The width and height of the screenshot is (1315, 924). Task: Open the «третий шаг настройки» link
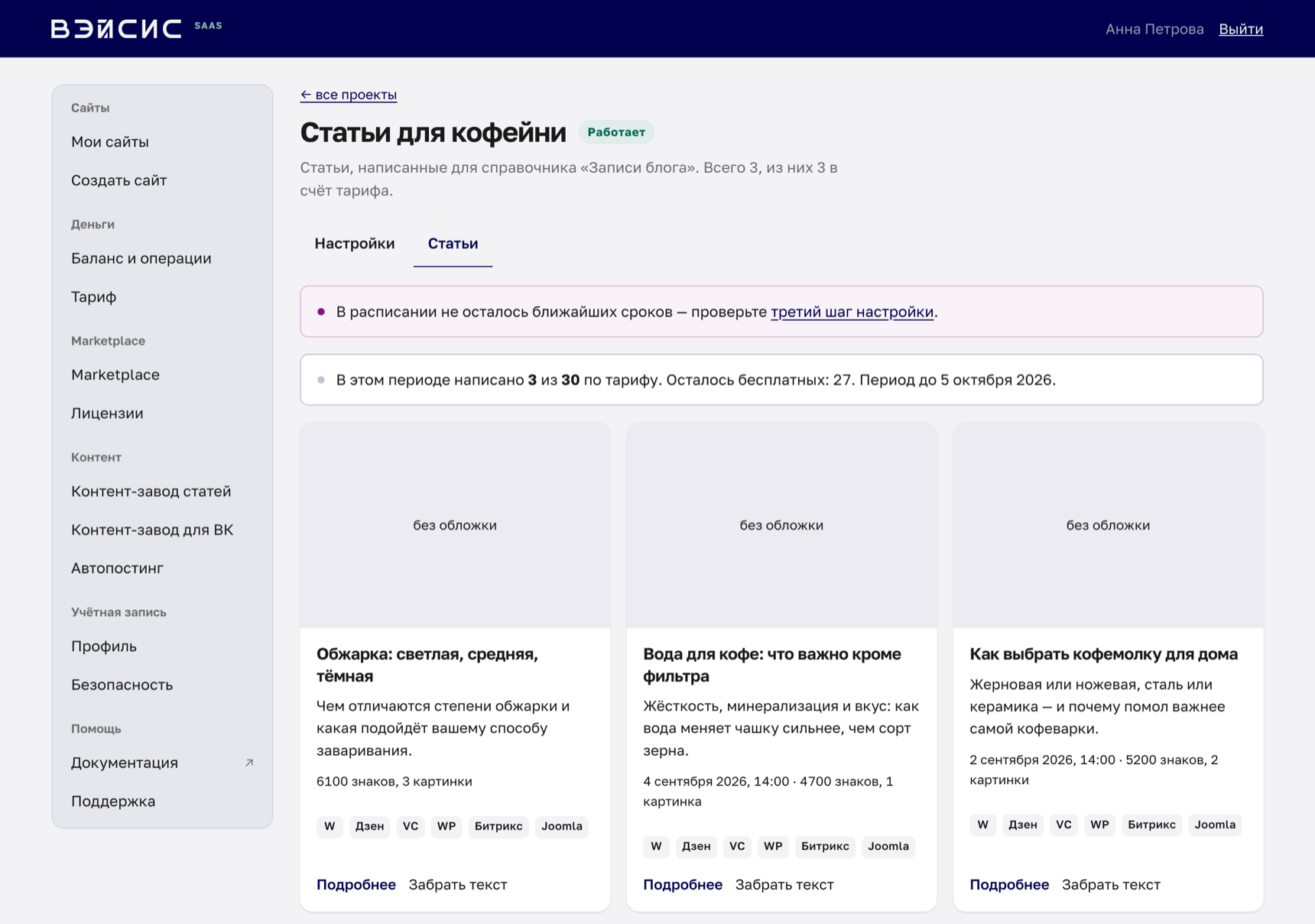(852, 312)
